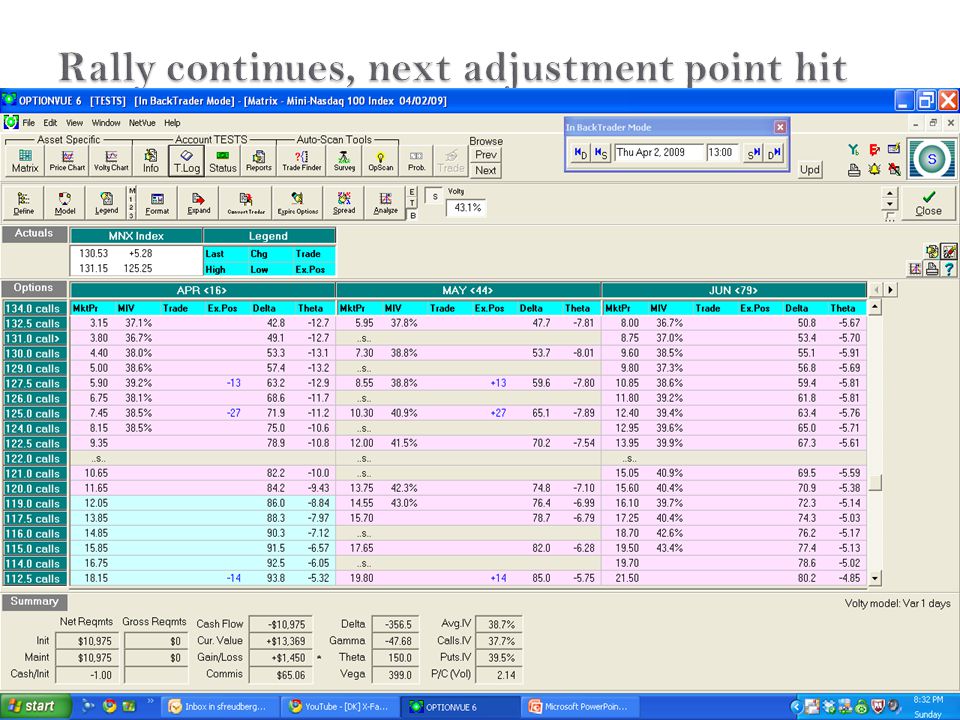Click the options table vertical scroll thumb
Viewport: 960px width, 720px height.
point(876,483)
